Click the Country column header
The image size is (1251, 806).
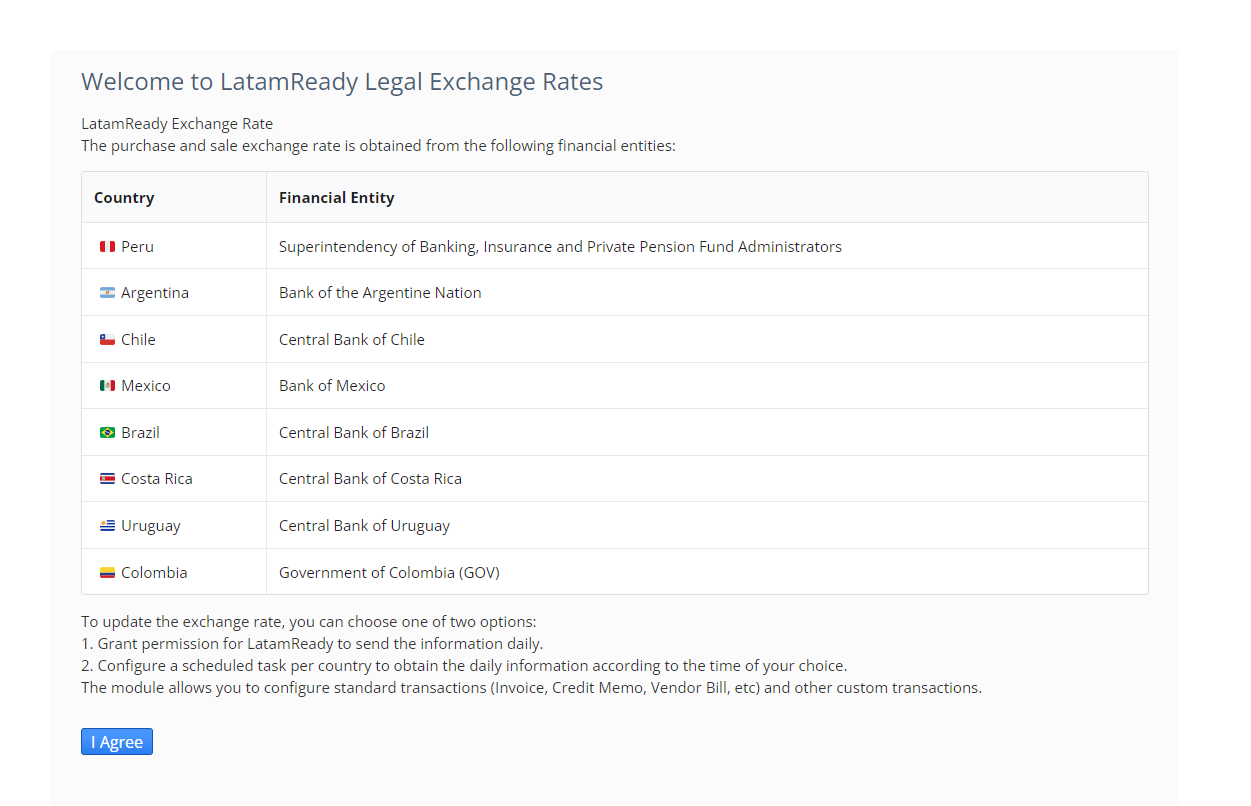point(174,197)
